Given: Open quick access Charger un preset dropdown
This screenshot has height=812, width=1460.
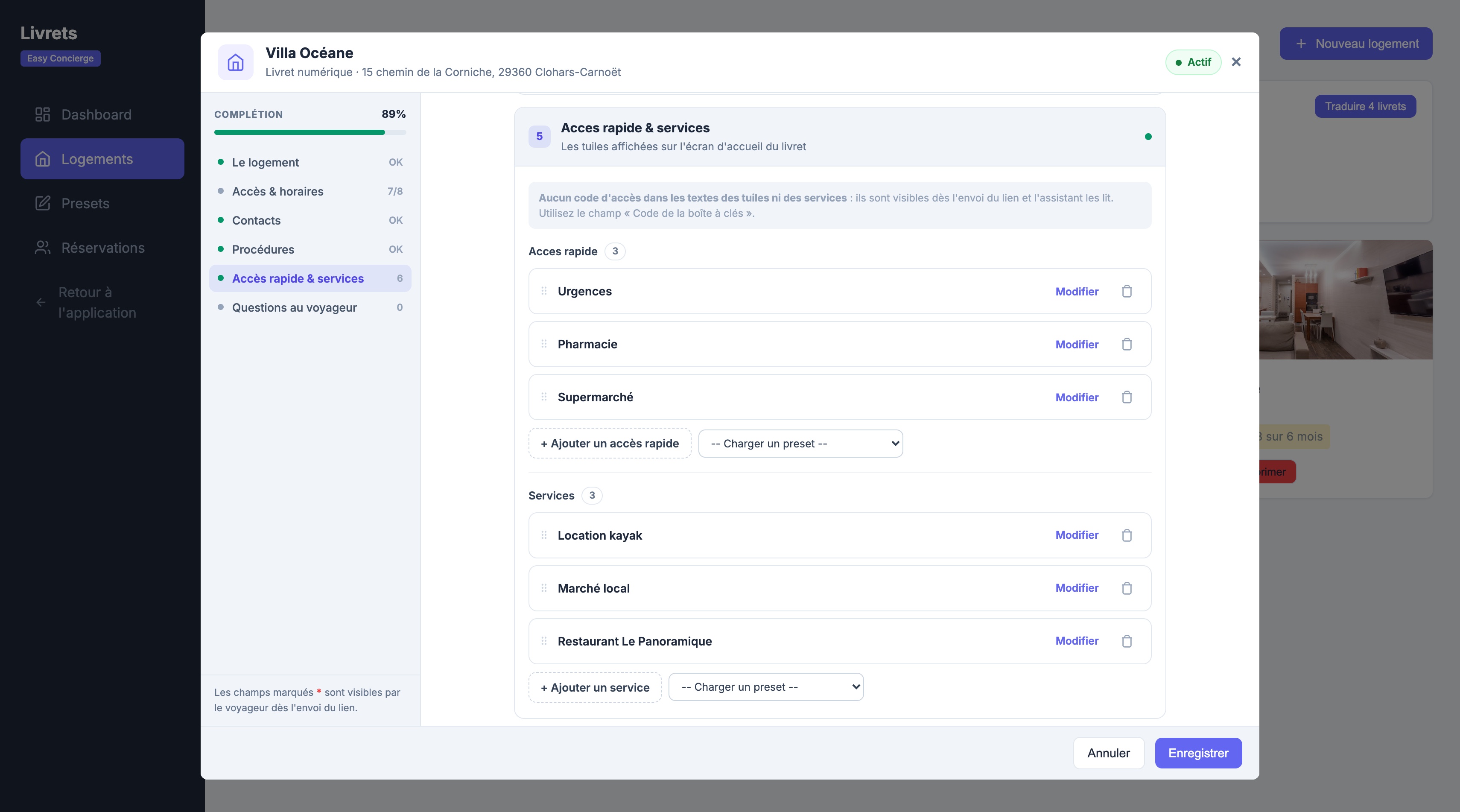Looking at the screenshot, I should tap(800, 444).
